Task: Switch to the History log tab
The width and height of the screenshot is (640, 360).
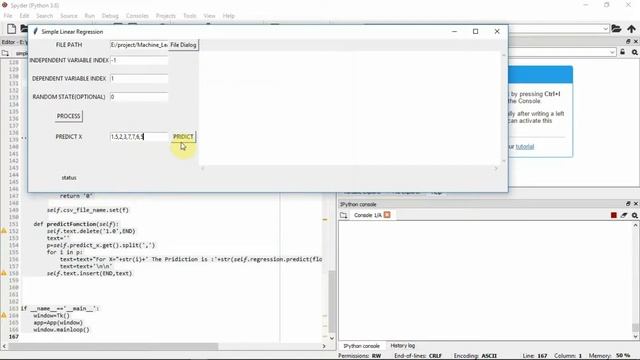Action: pos(402,346)
